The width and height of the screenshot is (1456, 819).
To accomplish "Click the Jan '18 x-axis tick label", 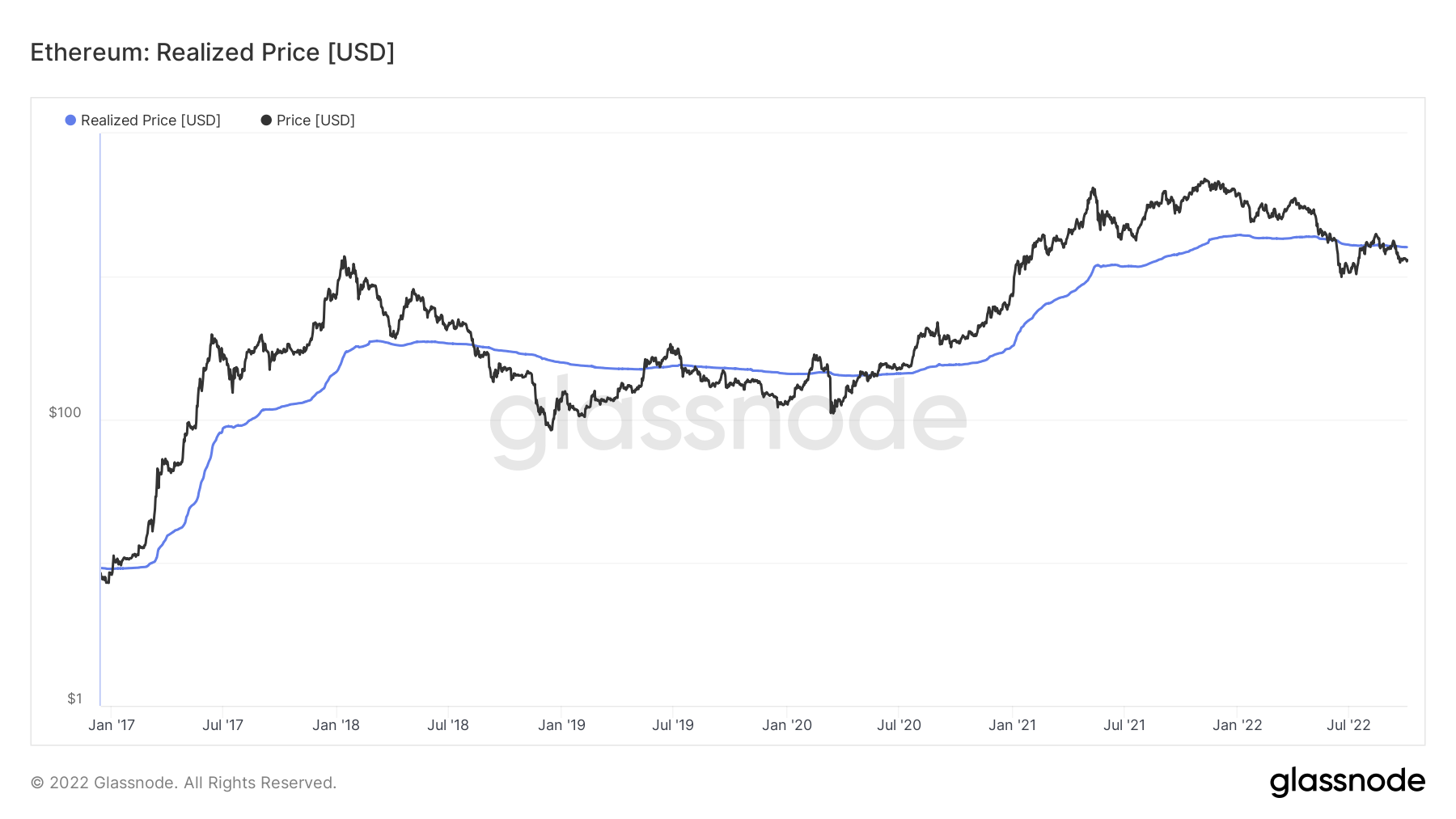I will point(336,725).
